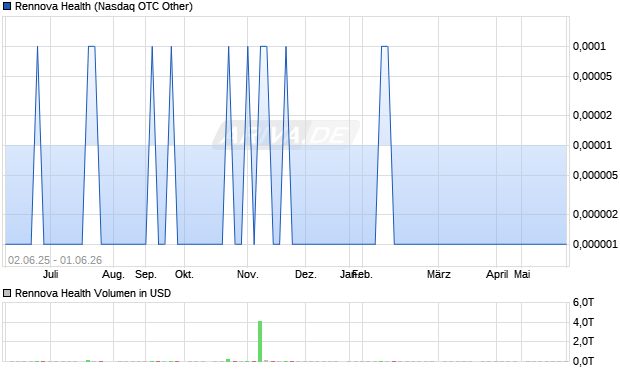
Task: Click the price axis value '0,000001'
Action: pyautogui.click(x=595, y=244)
